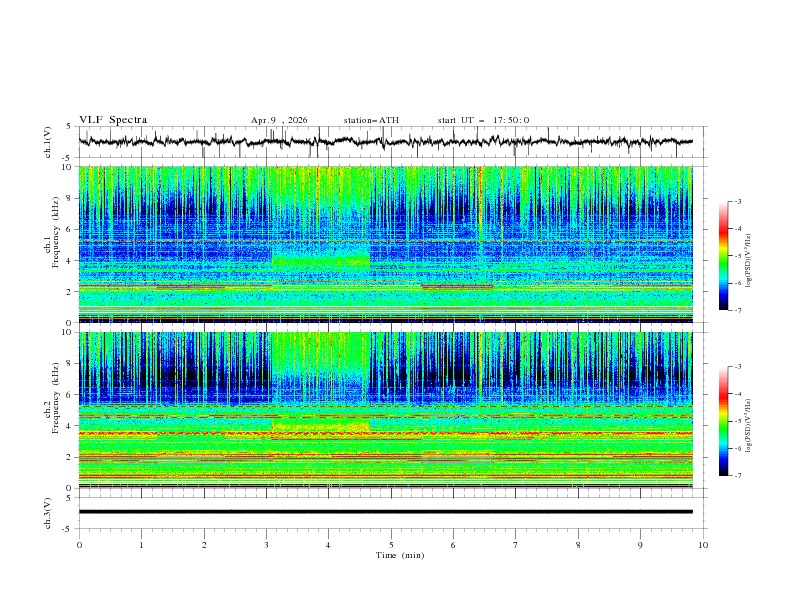The height and width of the screenshot is (612, 792).
Task: Click the "ch.3(V)" axis label
Action: point(48,513)
